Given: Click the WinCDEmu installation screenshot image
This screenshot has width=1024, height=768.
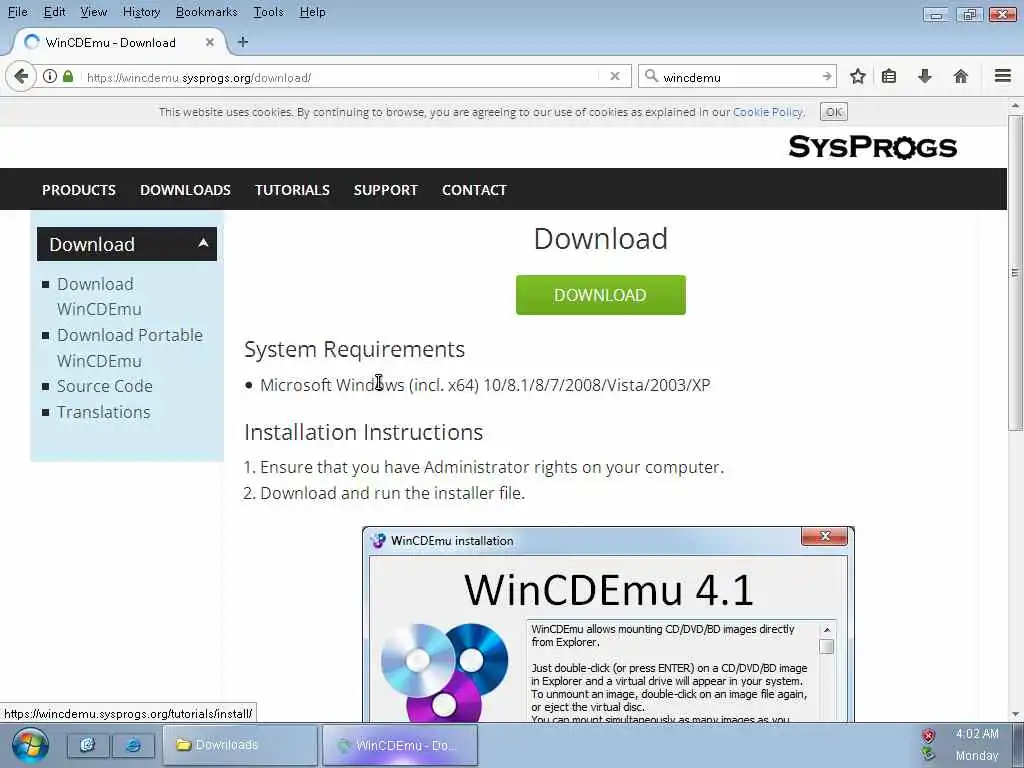Looking at the screenshot, I should click(x=608, y=624).
